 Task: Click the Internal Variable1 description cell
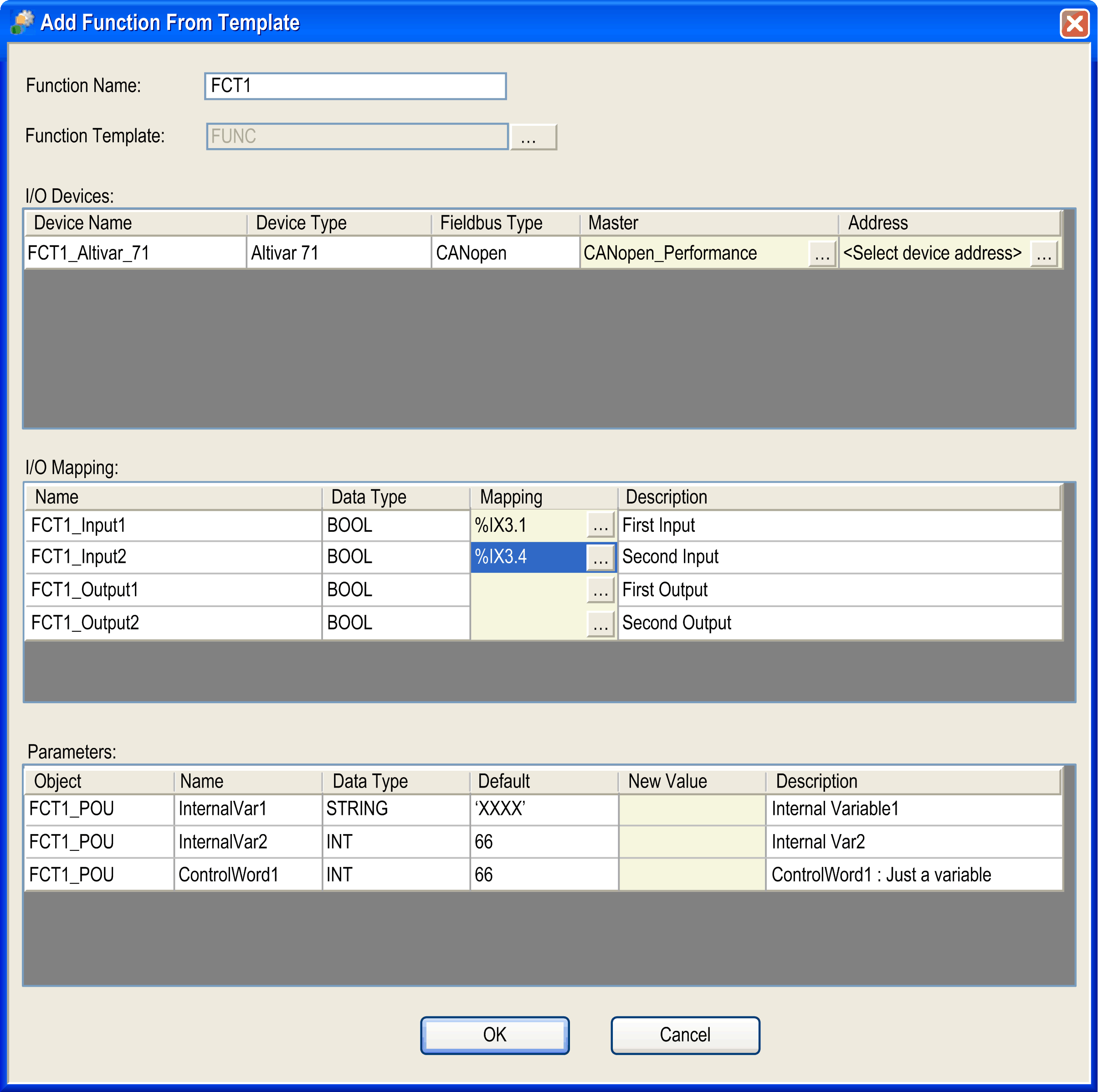(x=914, y=809)
